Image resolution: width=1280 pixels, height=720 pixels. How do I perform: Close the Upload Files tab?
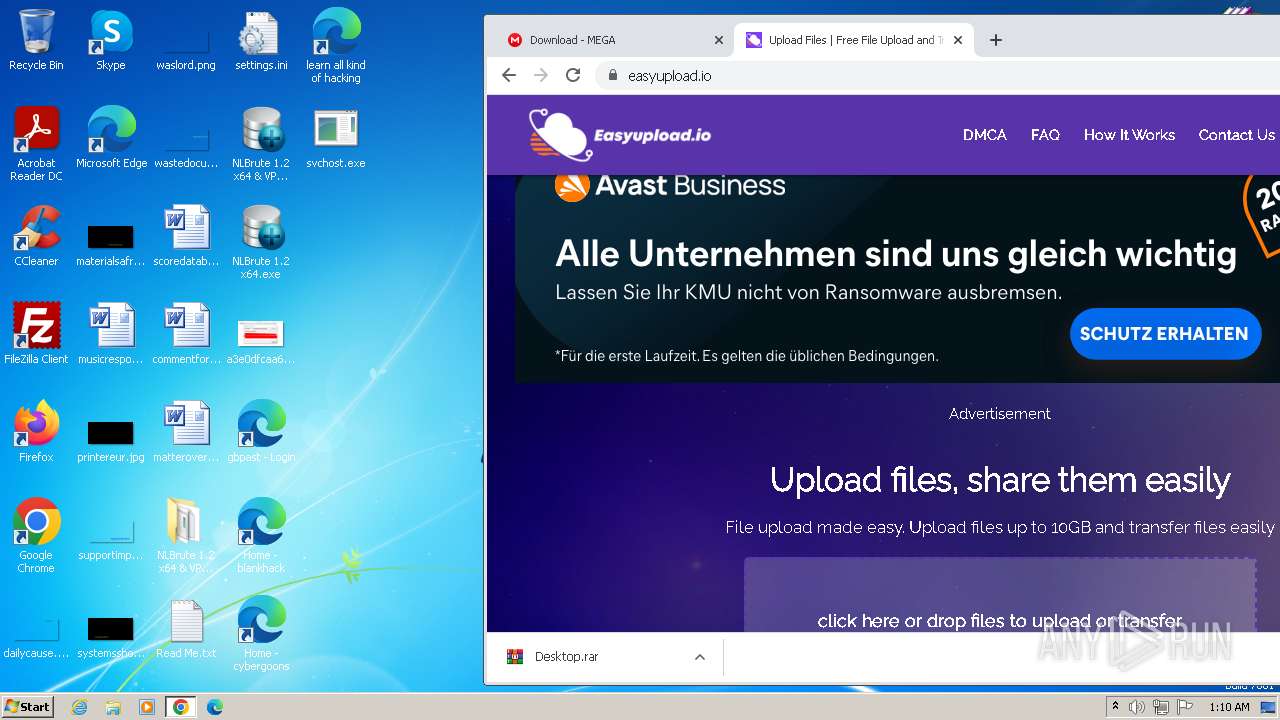(958, 40)
